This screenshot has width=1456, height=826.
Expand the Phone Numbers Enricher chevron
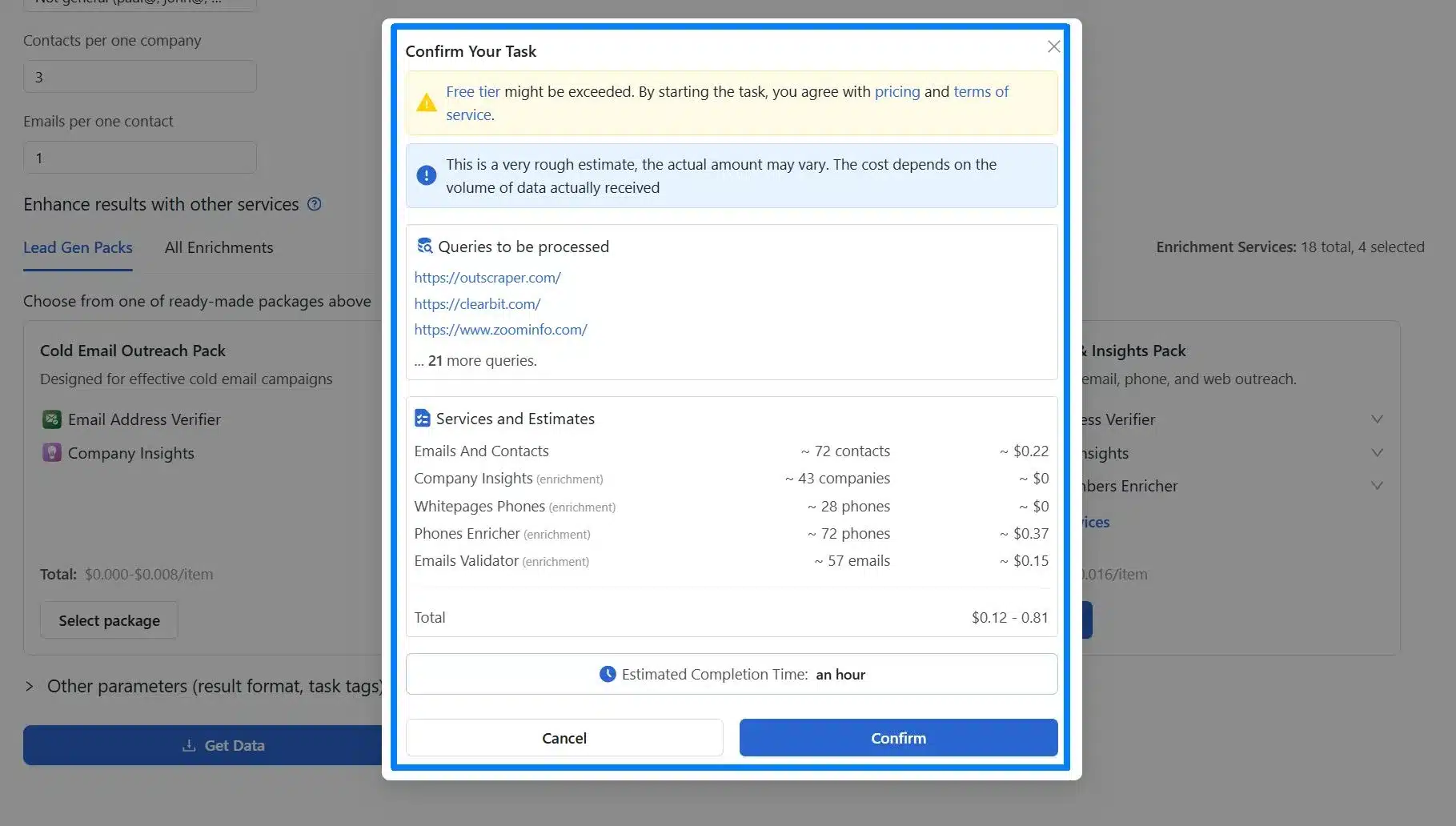pos(1377,486)
